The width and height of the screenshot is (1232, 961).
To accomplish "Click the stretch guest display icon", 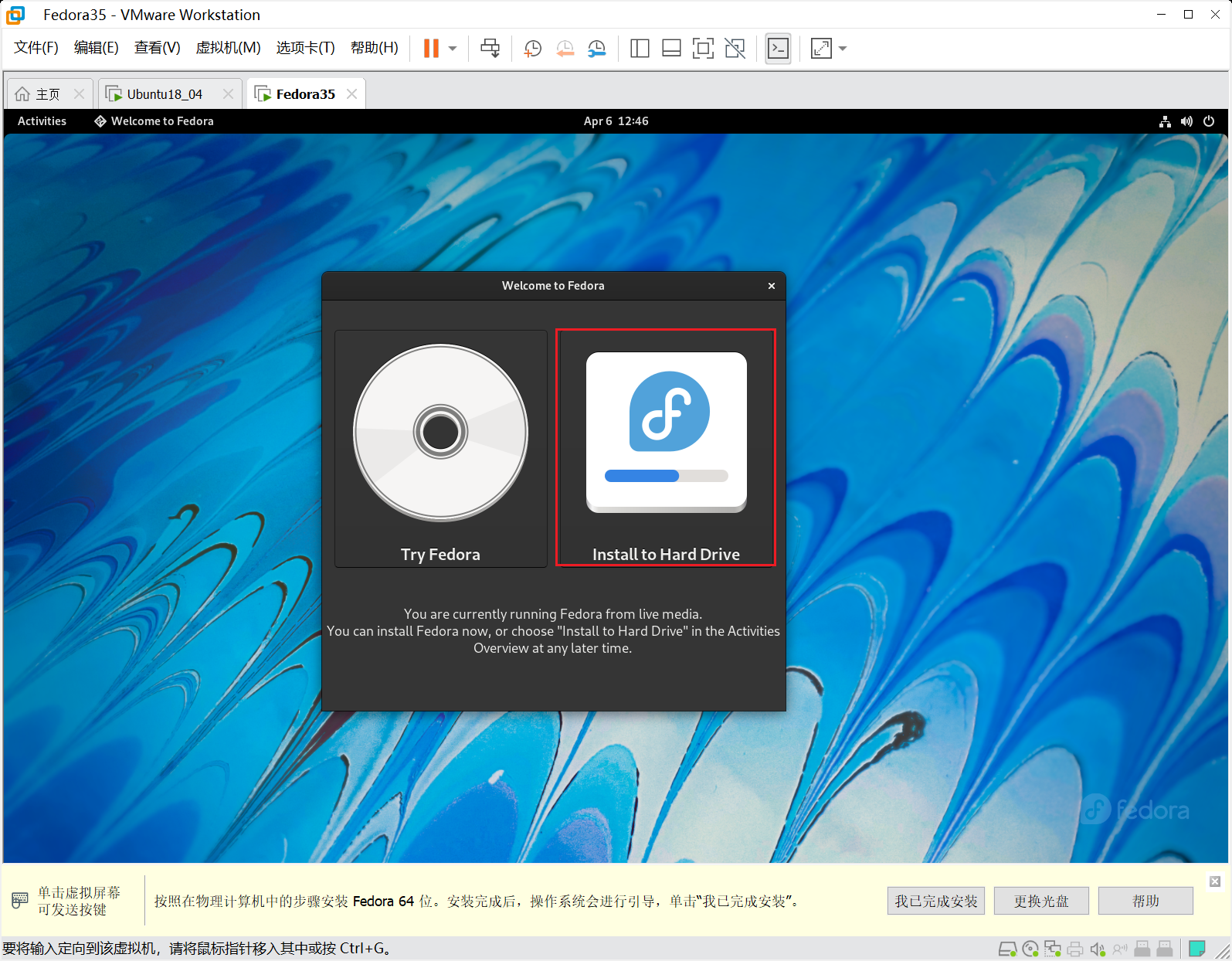I will point(821,49).
